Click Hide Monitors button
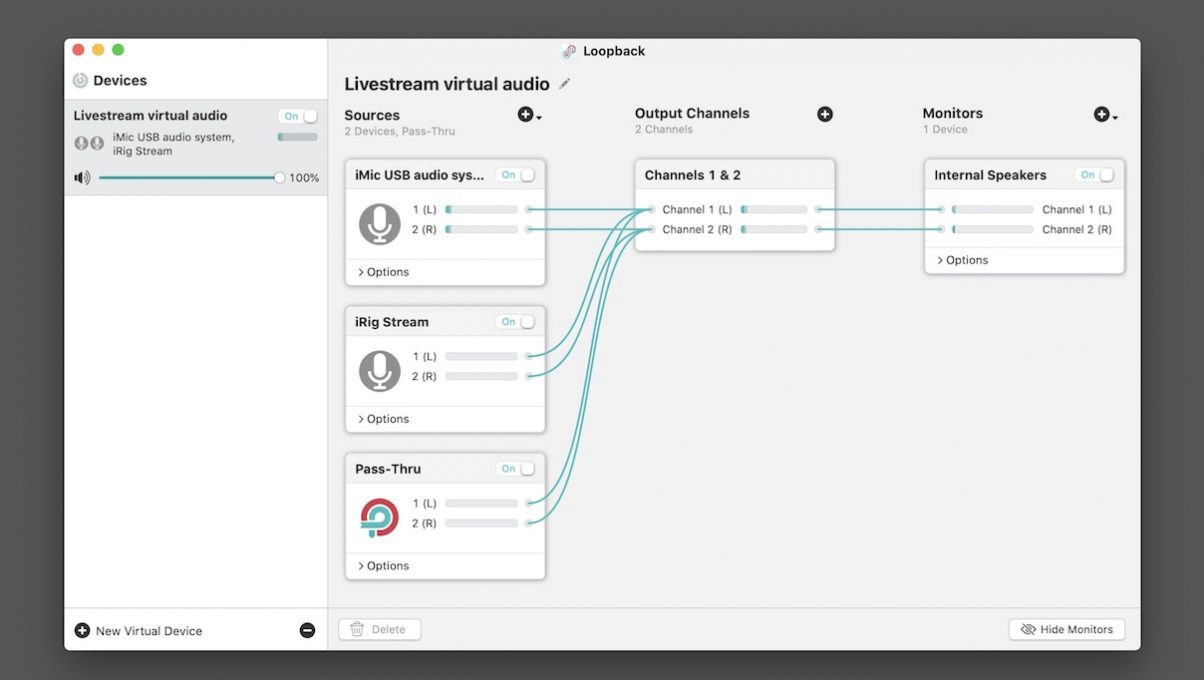 (1067, 629)
